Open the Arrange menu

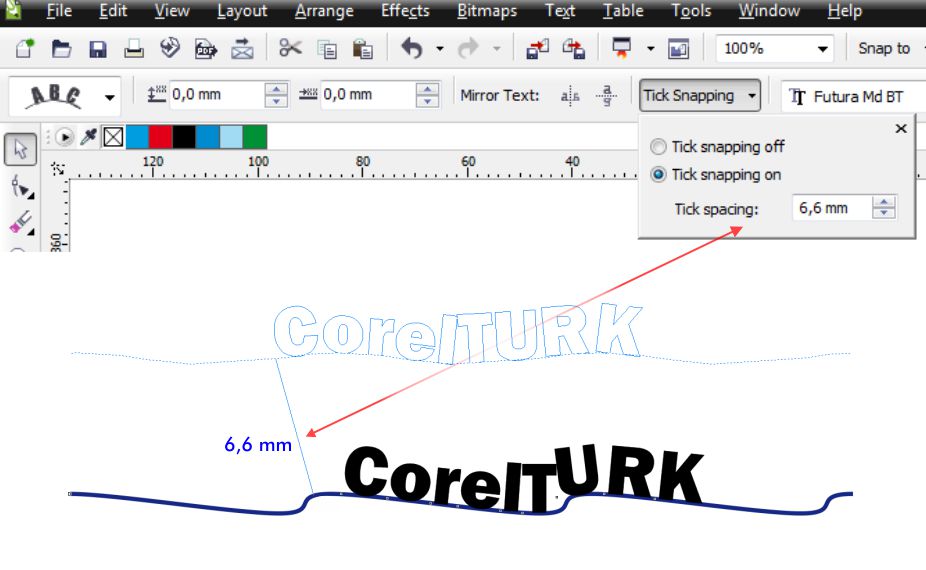pyautogui.click(x=324, y=11)
